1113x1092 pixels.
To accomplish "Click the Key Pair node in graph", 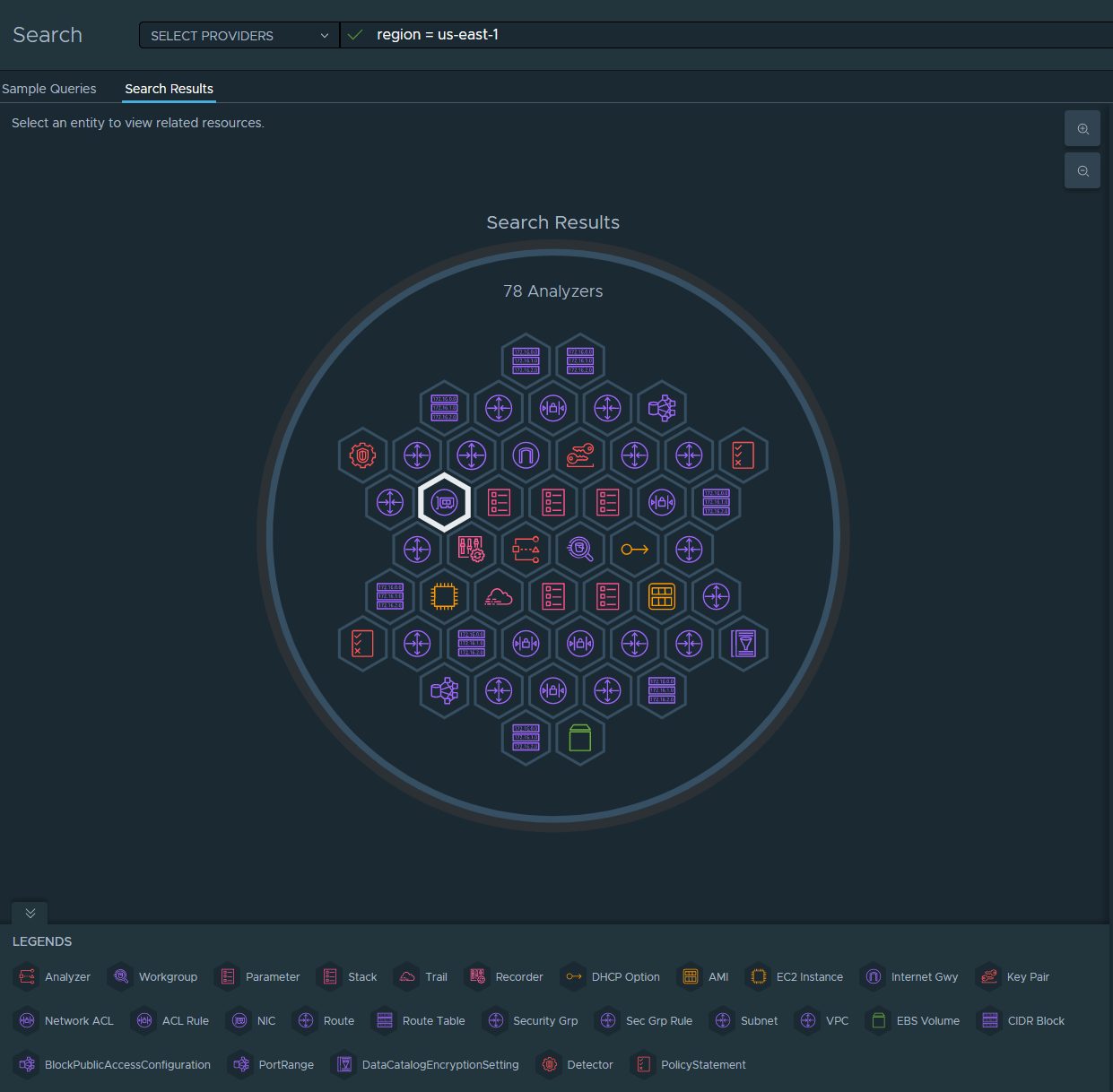I will 580,455.
